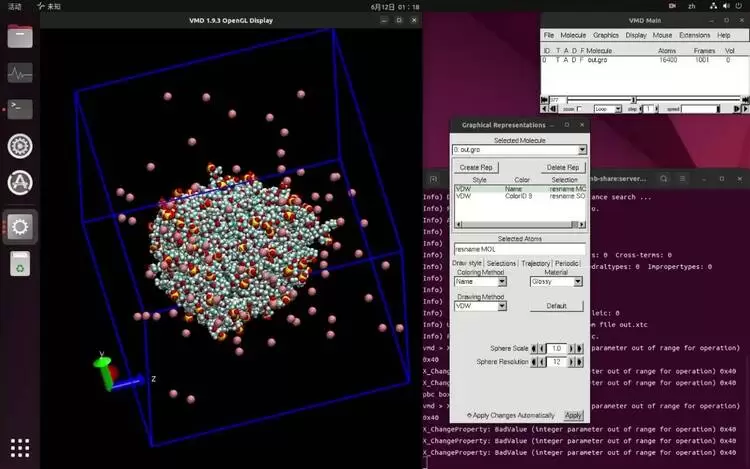
Task: Jump to the trajectory end frame
Action: click(x=745, y=99)
